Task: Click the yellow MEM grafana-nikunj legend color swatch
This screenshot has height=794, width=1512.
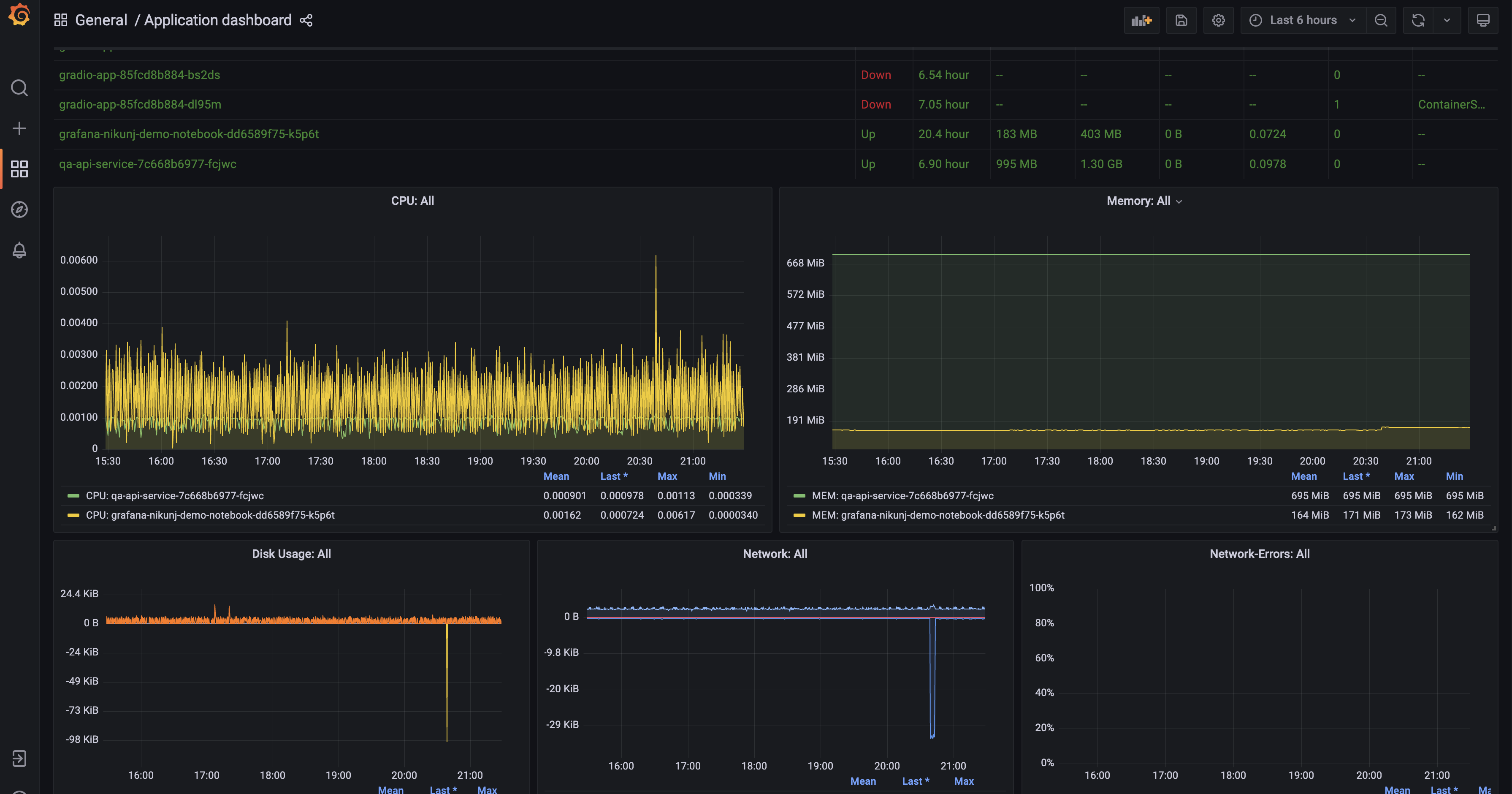Action: click(799, 515)
